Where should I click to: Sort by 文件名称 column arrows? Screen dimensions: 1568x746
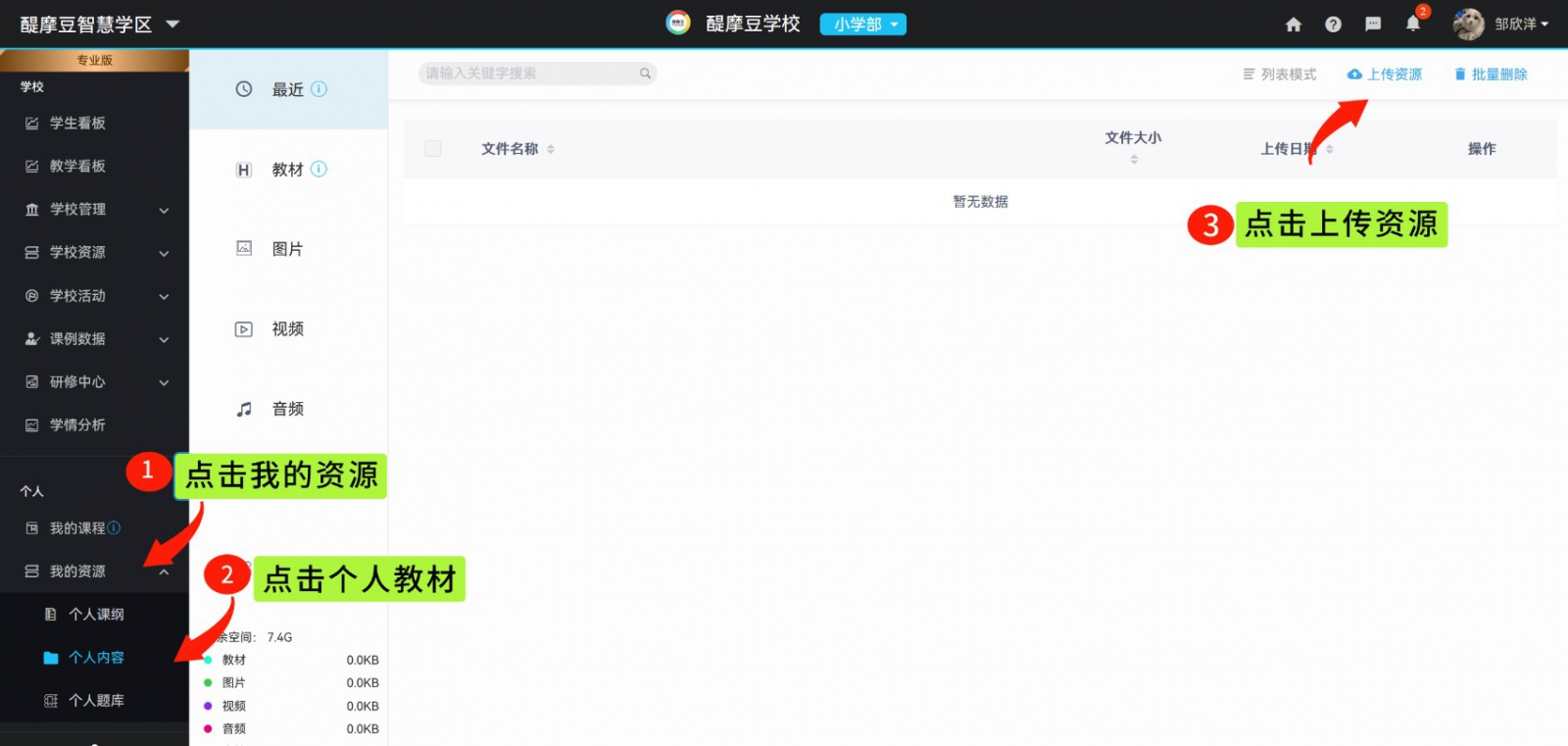pos(551,149)
